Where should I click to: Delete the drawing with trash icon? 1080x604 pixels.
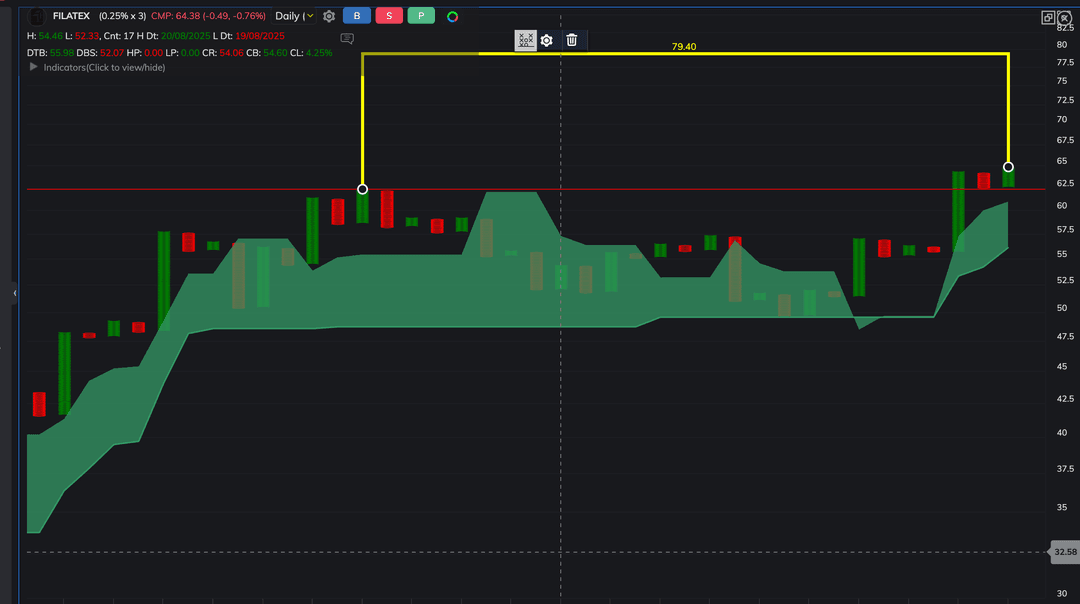click(x=572, y=40)
